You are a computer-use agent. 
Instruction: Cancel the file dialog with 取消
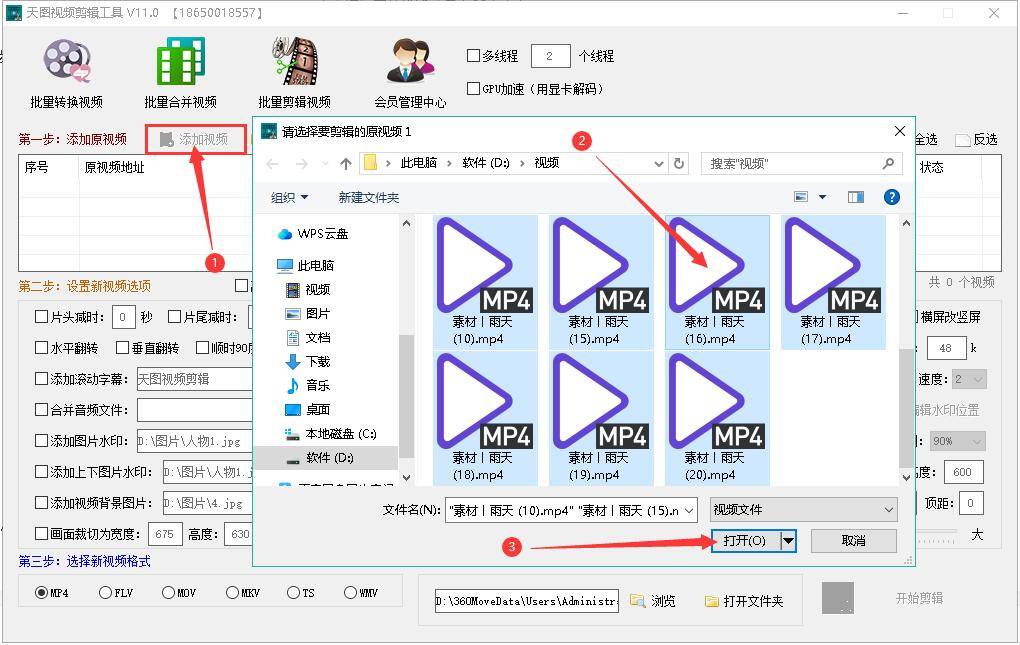coord(853,540)
